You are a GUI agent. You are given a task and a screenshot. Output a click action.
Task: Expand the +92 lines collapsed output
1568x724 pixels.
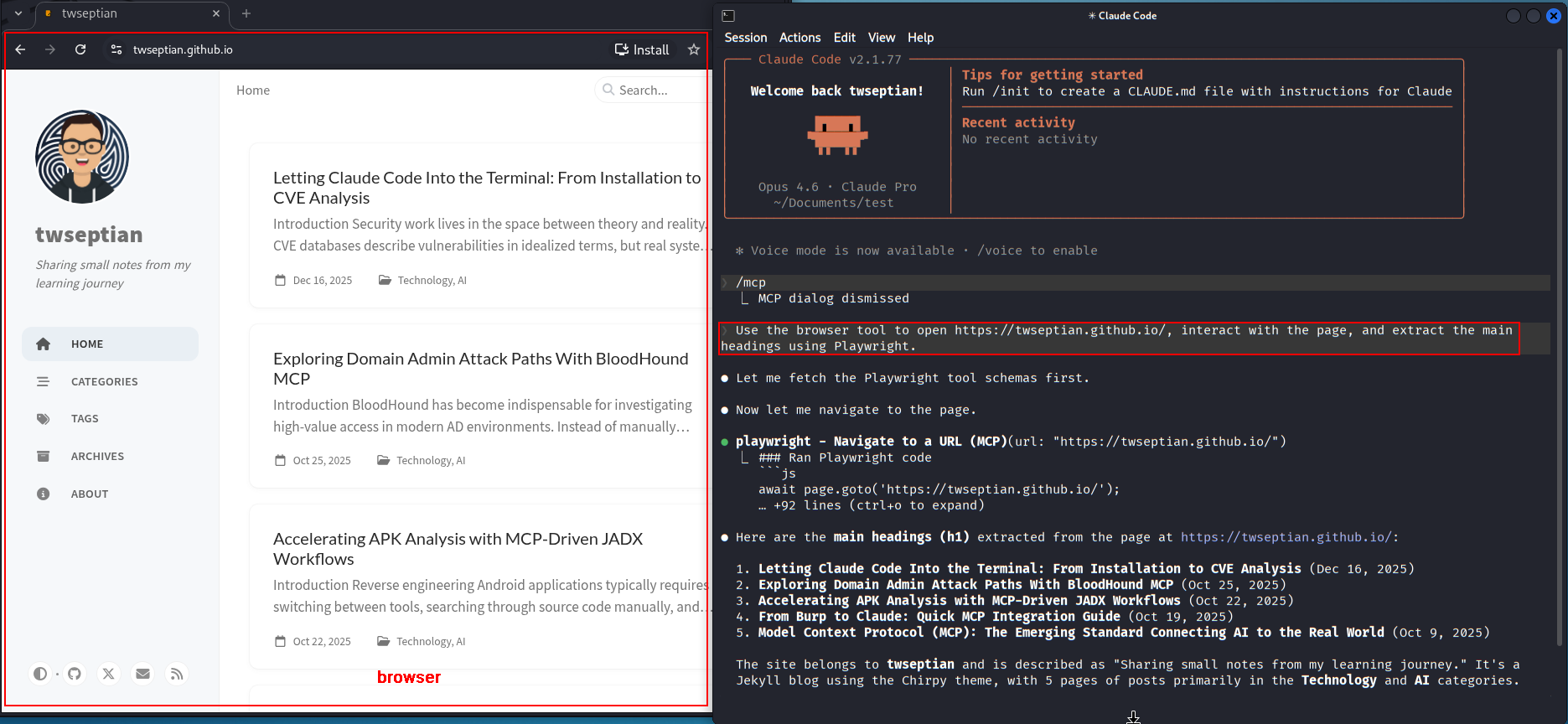(x=872, y=505)
